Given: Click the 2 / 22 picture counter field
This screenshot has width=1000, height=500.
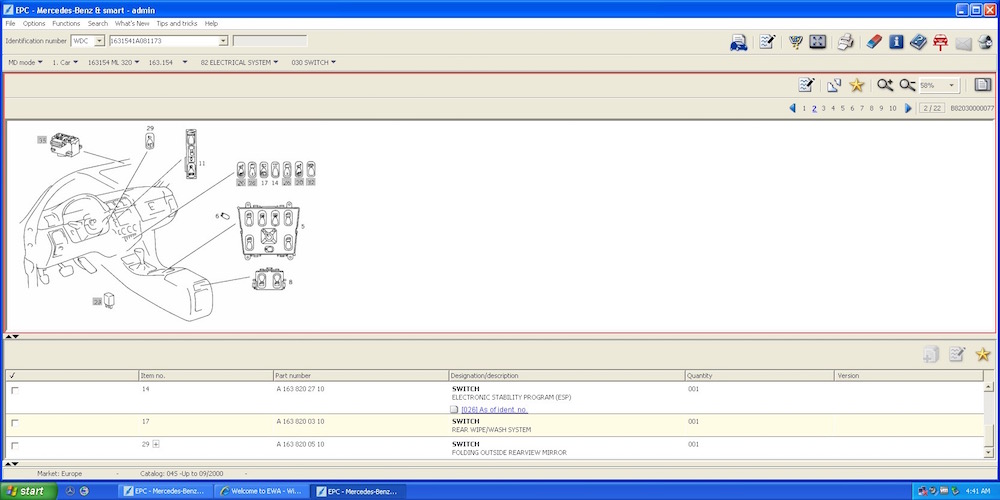Looking at the screenshot, I should pos(932,108).
